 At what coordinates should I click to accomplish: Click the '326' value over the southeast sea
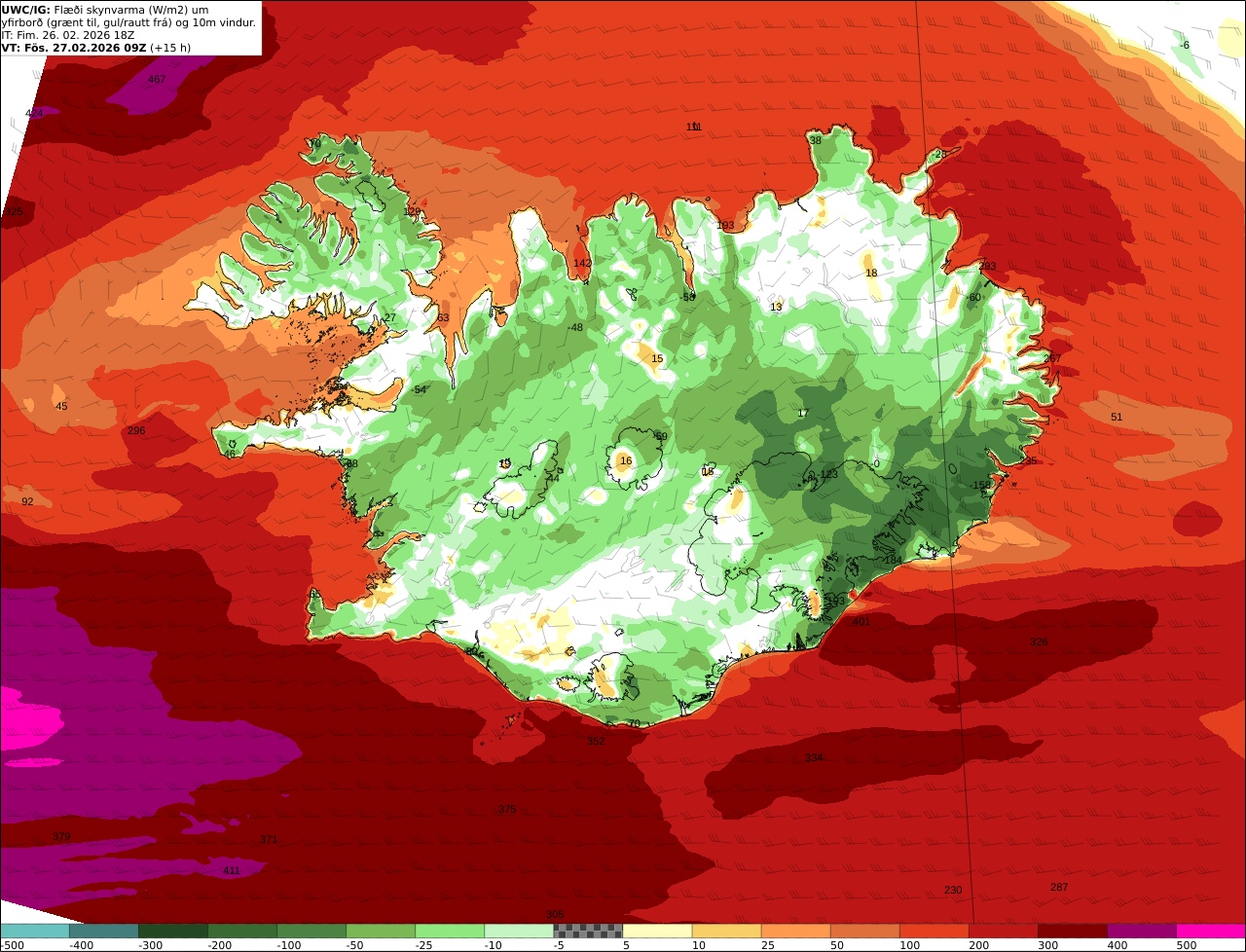coord(1039,642)
